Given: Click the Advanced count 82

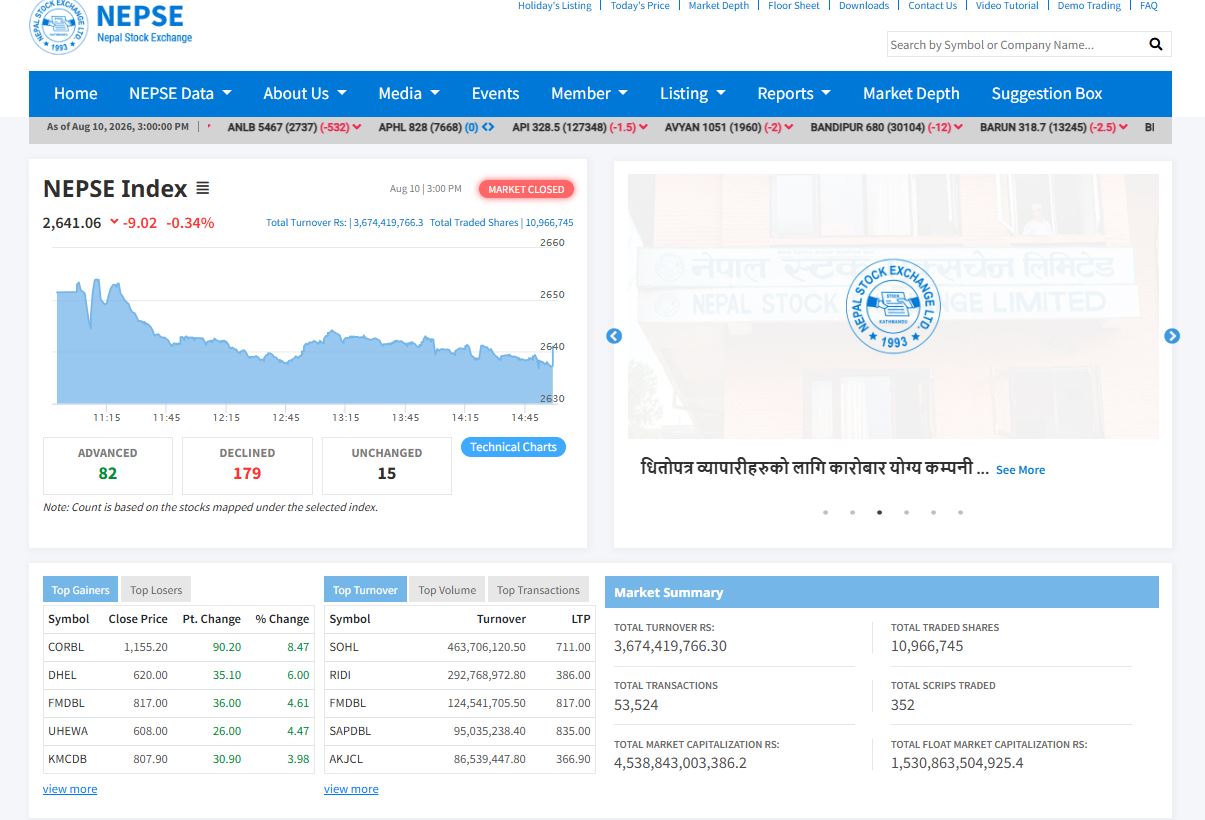Looking at the screenshot, I should click(x=108, y=474).
